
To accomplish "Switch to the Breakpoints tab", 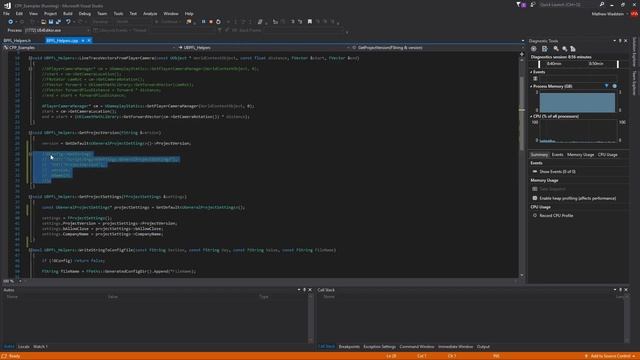I will (349, 347).
